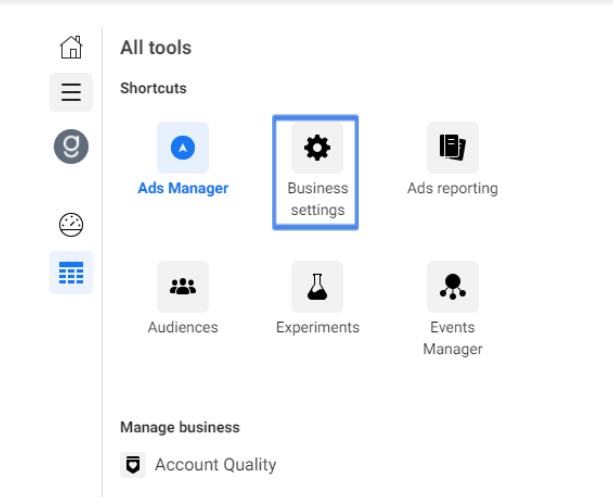Launch the Experiments flask icon

pyautogui.click(x=317, y=287)
